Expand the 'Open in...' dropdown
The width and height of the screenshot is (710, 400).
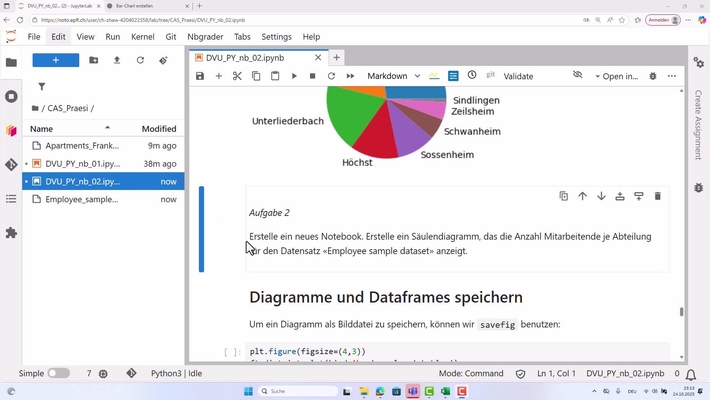(616, 76)
